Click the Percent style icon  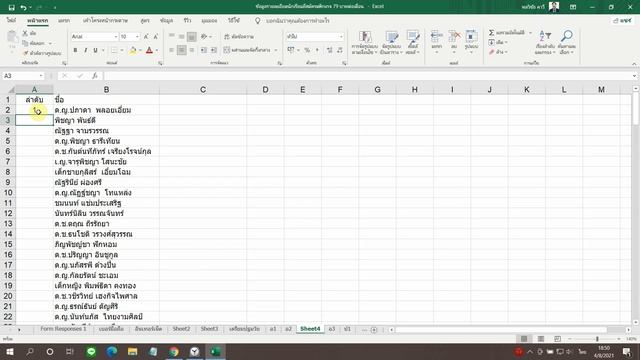pyautogui.click(x=307, y=50)
